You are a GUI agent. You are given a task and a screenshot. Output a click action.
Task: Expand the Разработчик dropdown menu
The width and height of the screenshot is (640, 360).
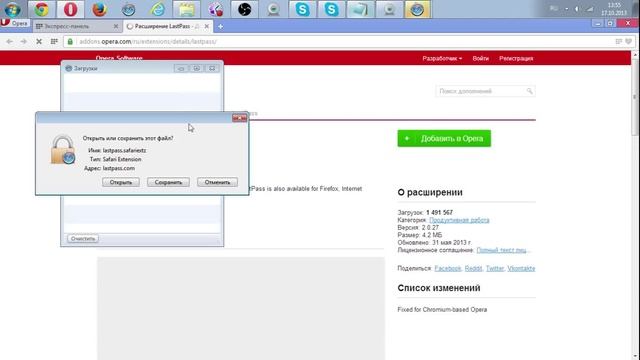tap(442, 58)
